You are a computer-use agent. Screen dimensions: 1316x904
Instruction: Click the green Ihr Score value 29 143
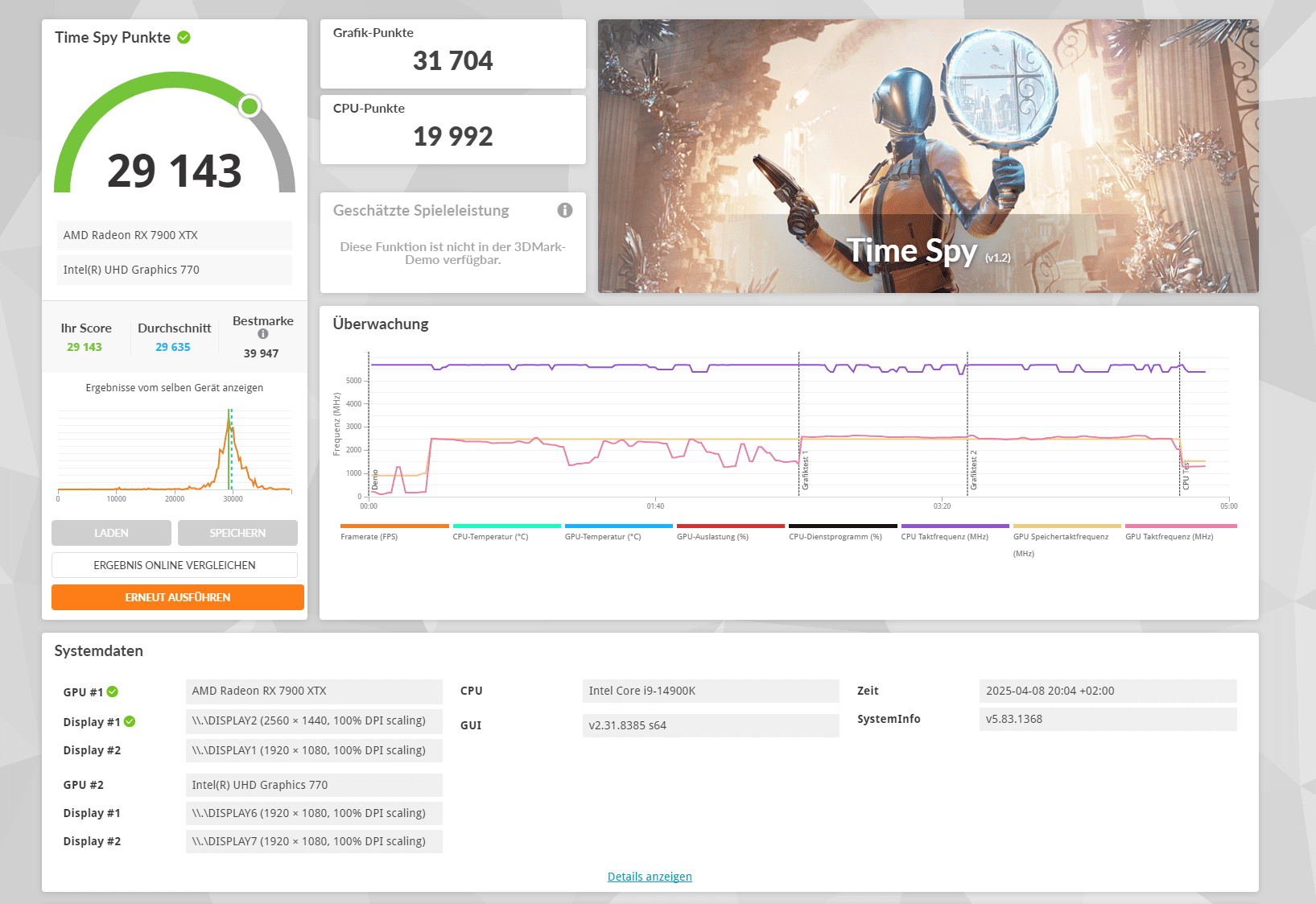tap(85, 347)
